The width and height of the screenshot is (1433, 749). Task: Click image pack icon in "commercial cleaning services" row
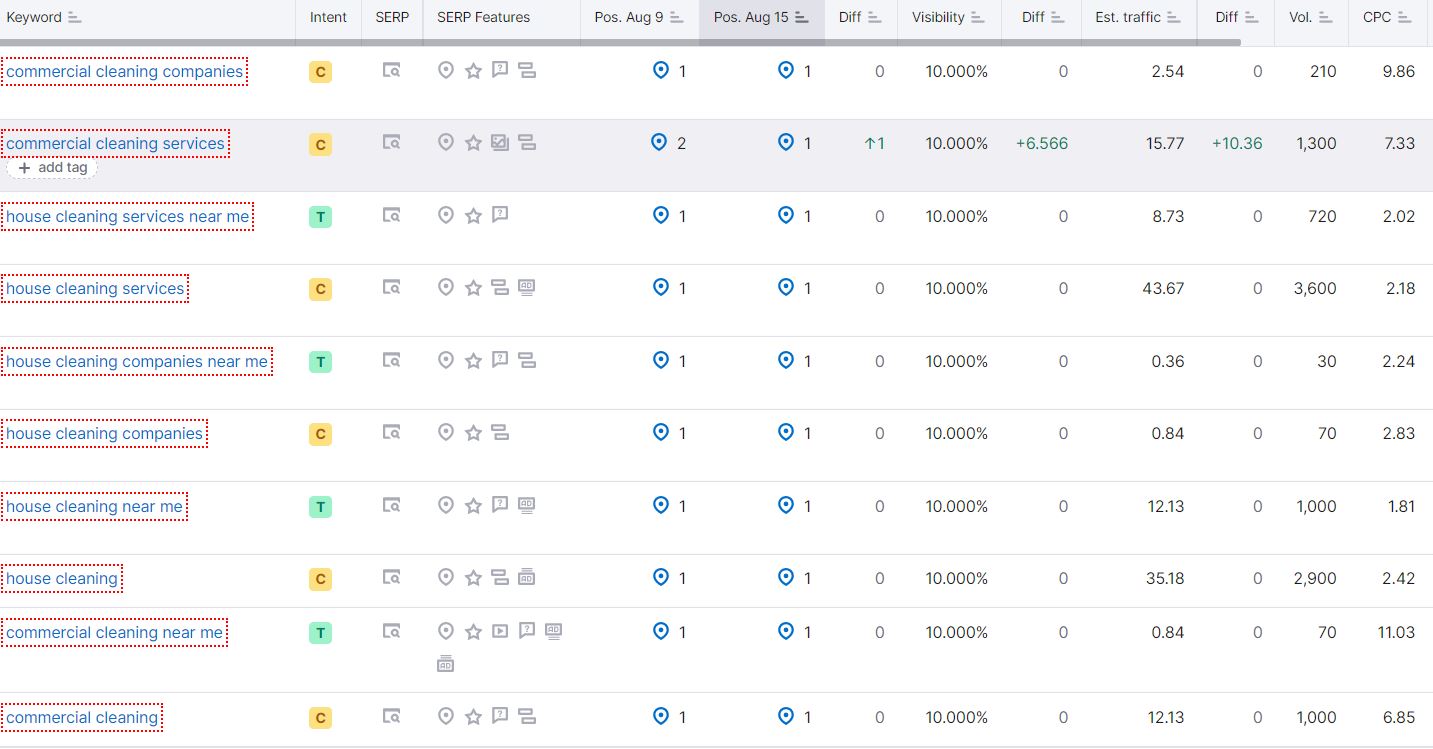coord(500,143)
